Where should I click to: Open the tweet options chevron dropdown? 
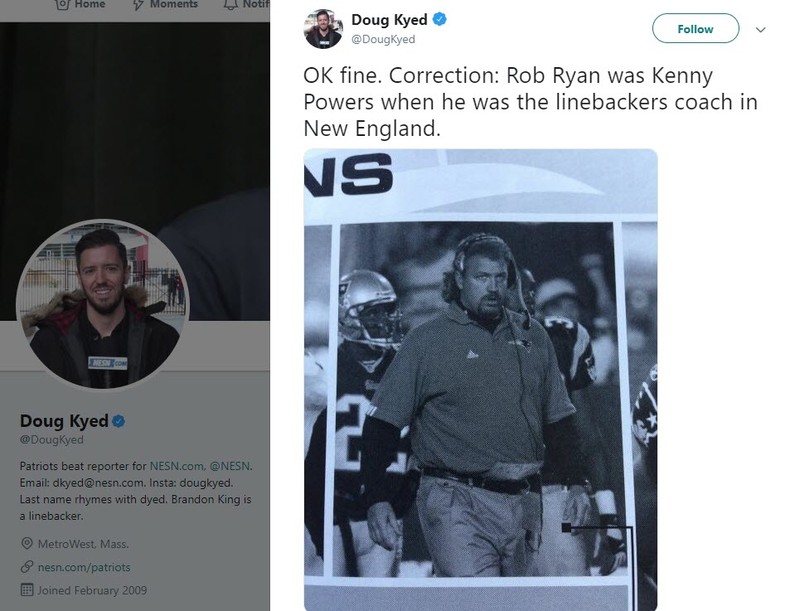760,29
